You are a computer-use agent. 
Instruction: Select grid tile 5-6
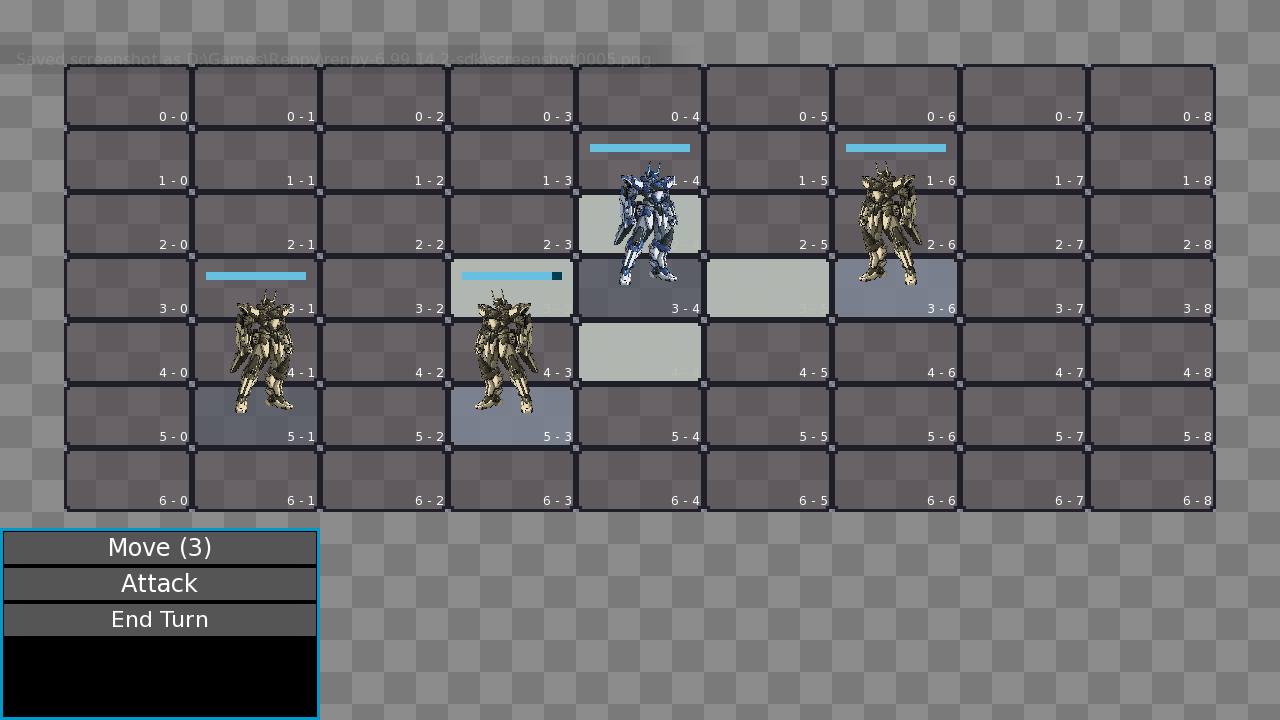pos(896,416)
